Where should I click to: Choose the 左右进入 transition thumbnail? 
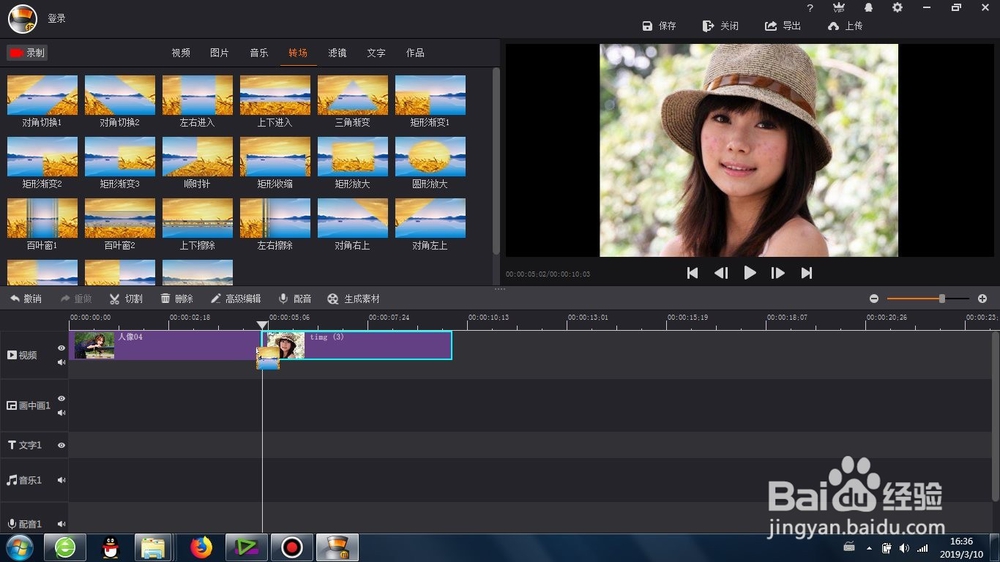(x=198, y=95)
